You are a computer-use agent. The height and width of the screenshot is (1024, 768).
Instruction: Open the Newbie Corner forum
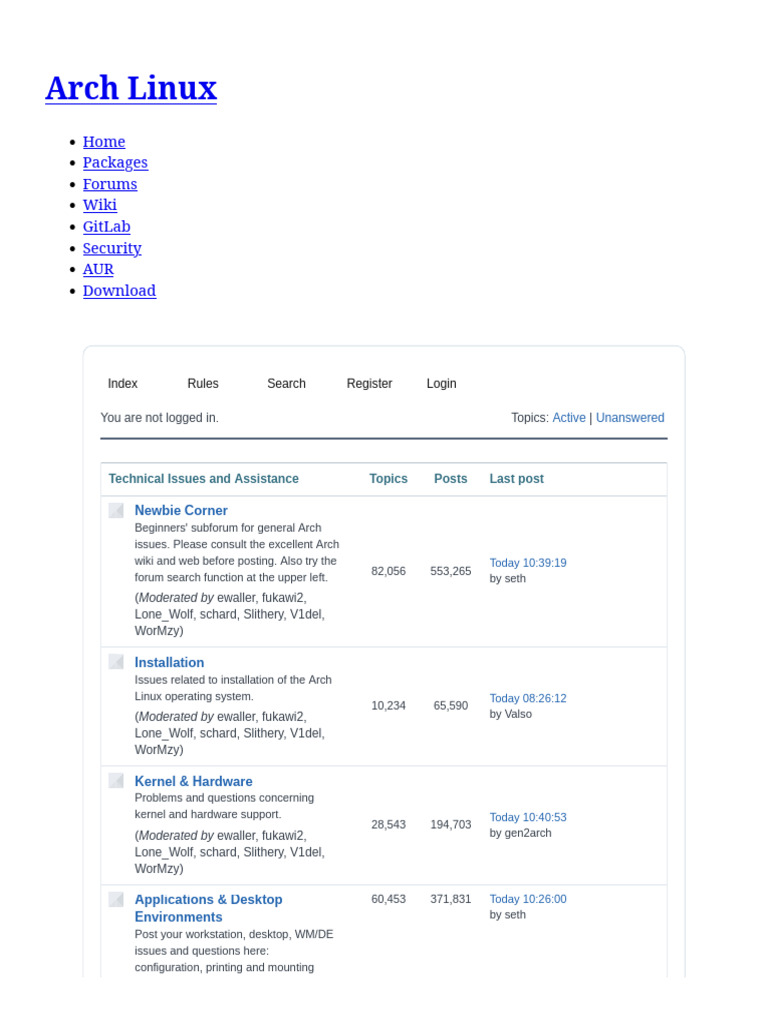pos(181,511)
